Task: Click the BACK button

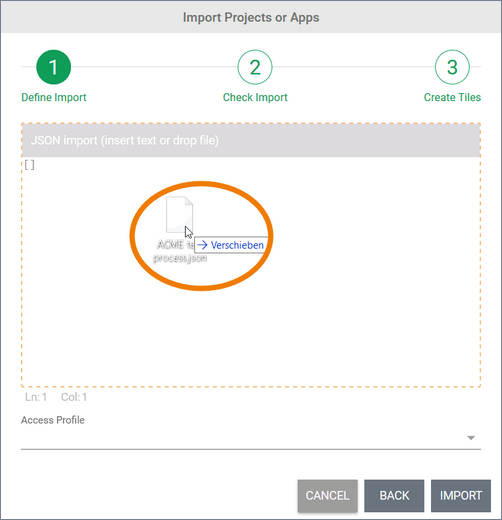Action: pos(394,496)
